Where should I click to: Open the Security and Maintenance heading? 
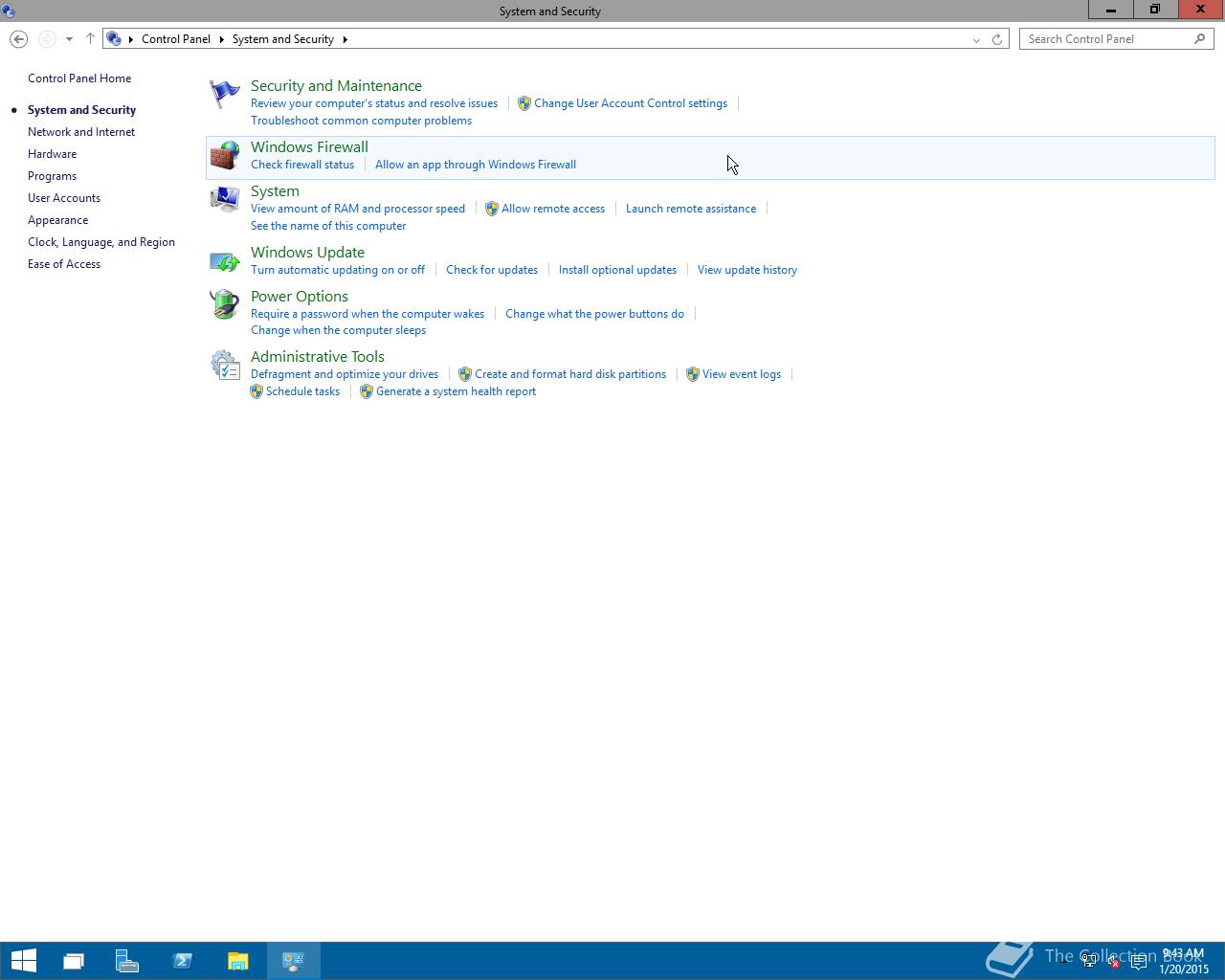(x=336, y=86)
